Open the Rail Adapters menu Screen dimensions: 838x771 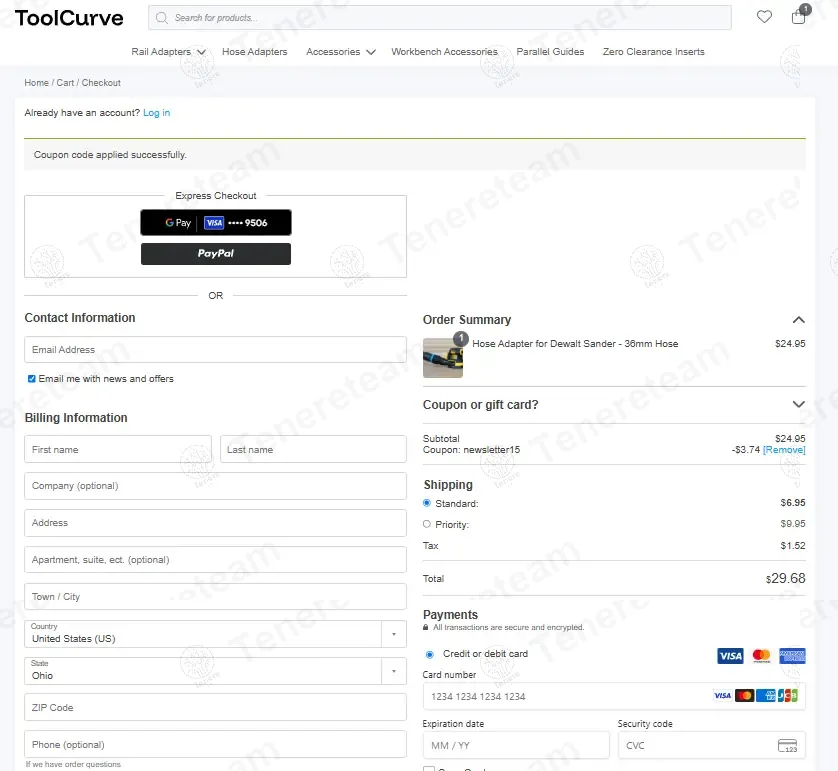pos(167,52)
